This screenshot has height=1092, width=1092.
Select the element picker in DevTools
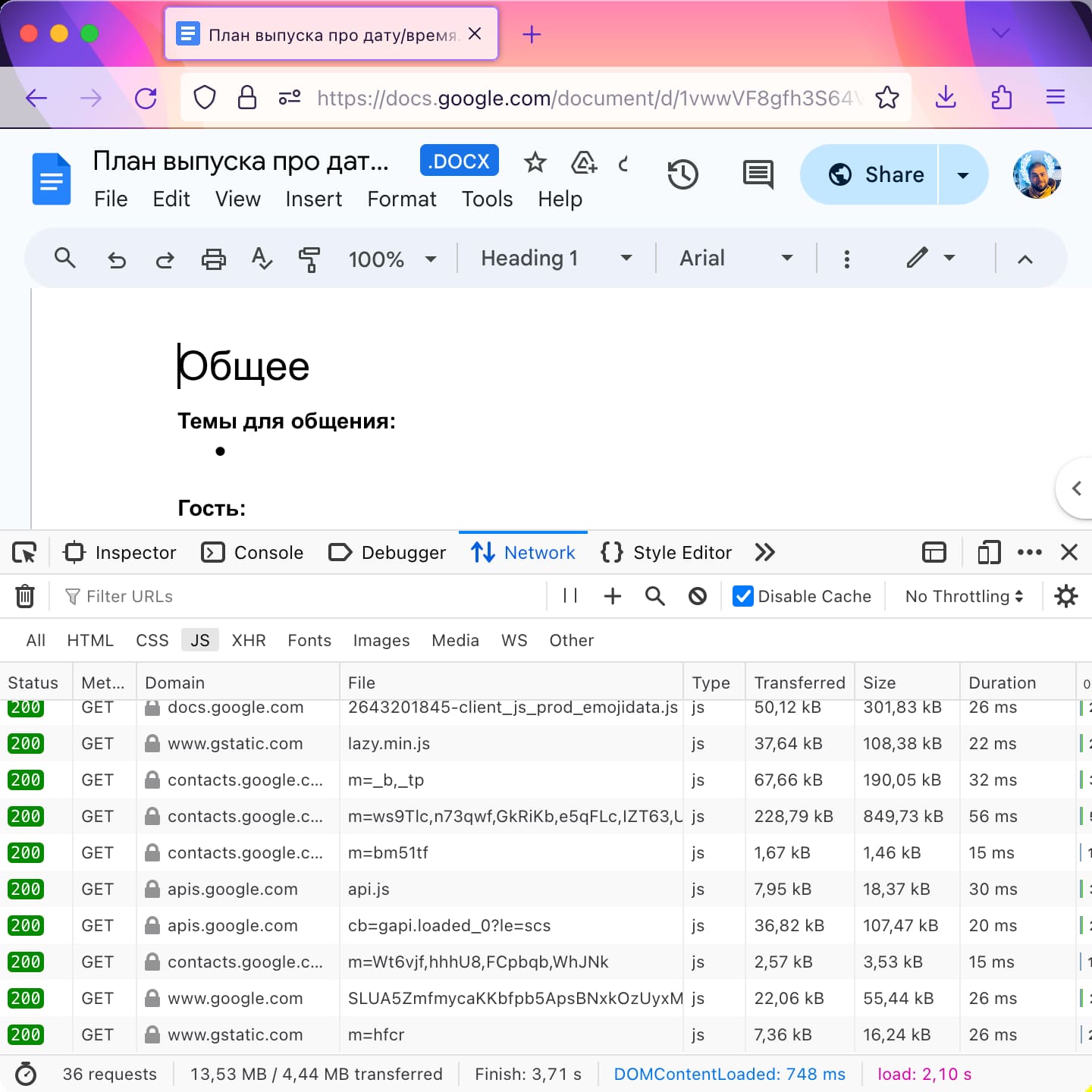[x=24, y=552]
